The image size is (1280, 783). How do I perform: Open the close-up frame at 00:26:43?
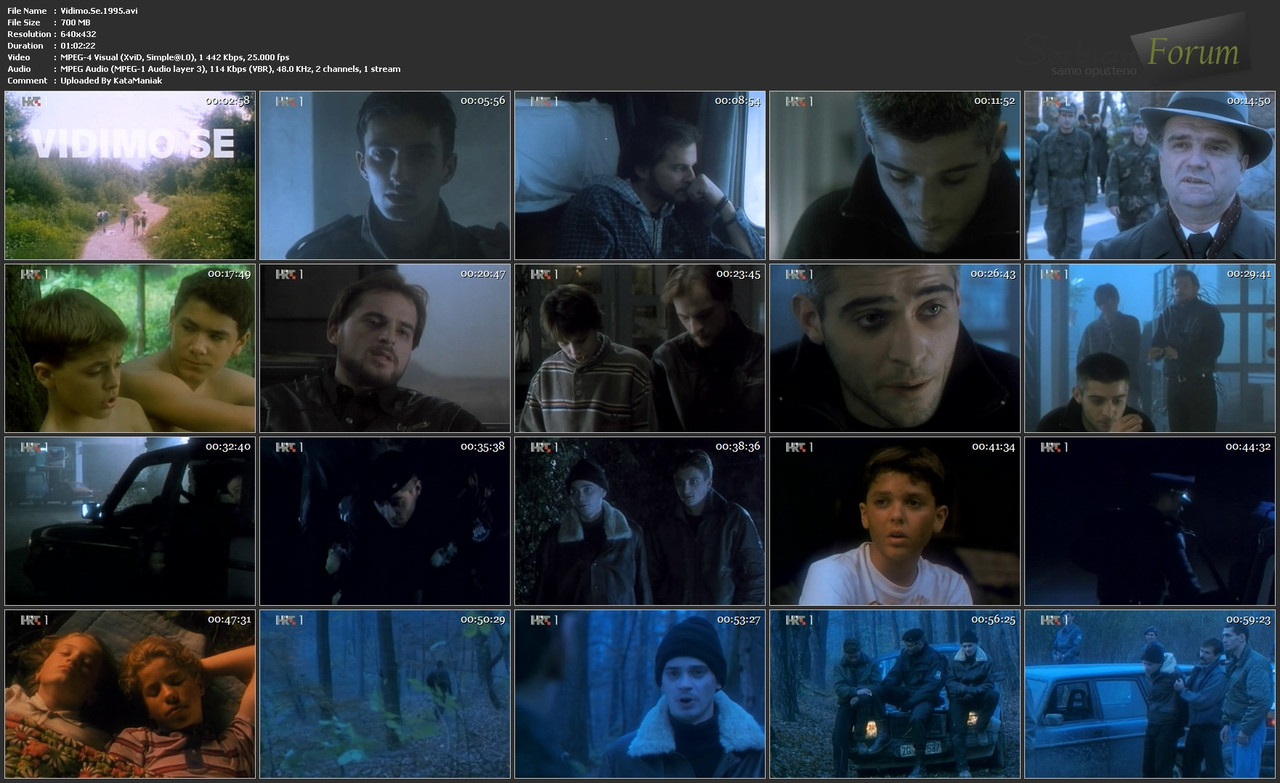coord(895,348)
